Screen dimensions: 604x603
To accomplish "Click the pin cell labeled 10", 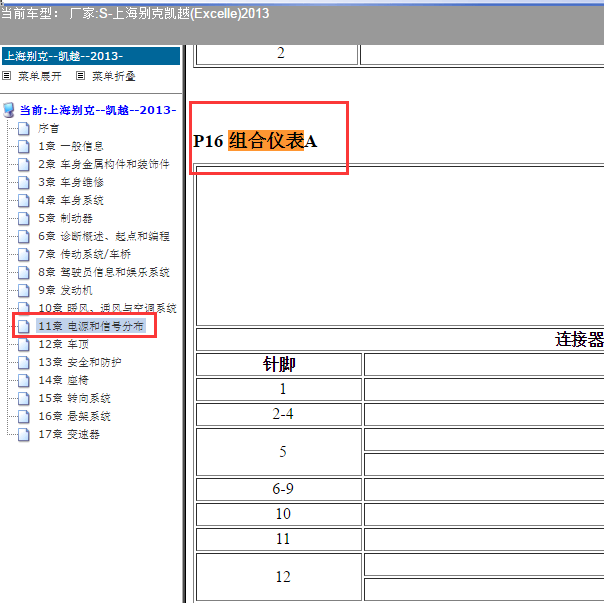I will pyautogui.click(x=279, y=514).
